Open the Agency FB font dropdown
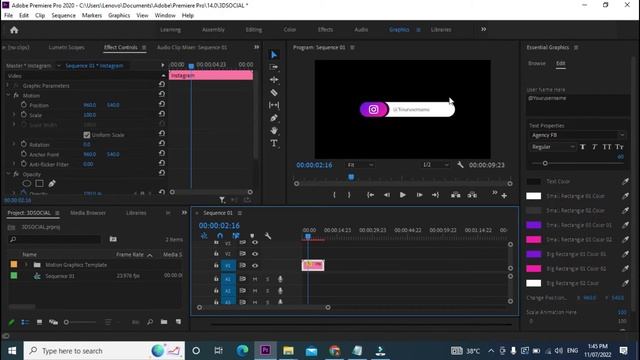 coord(577,135)
